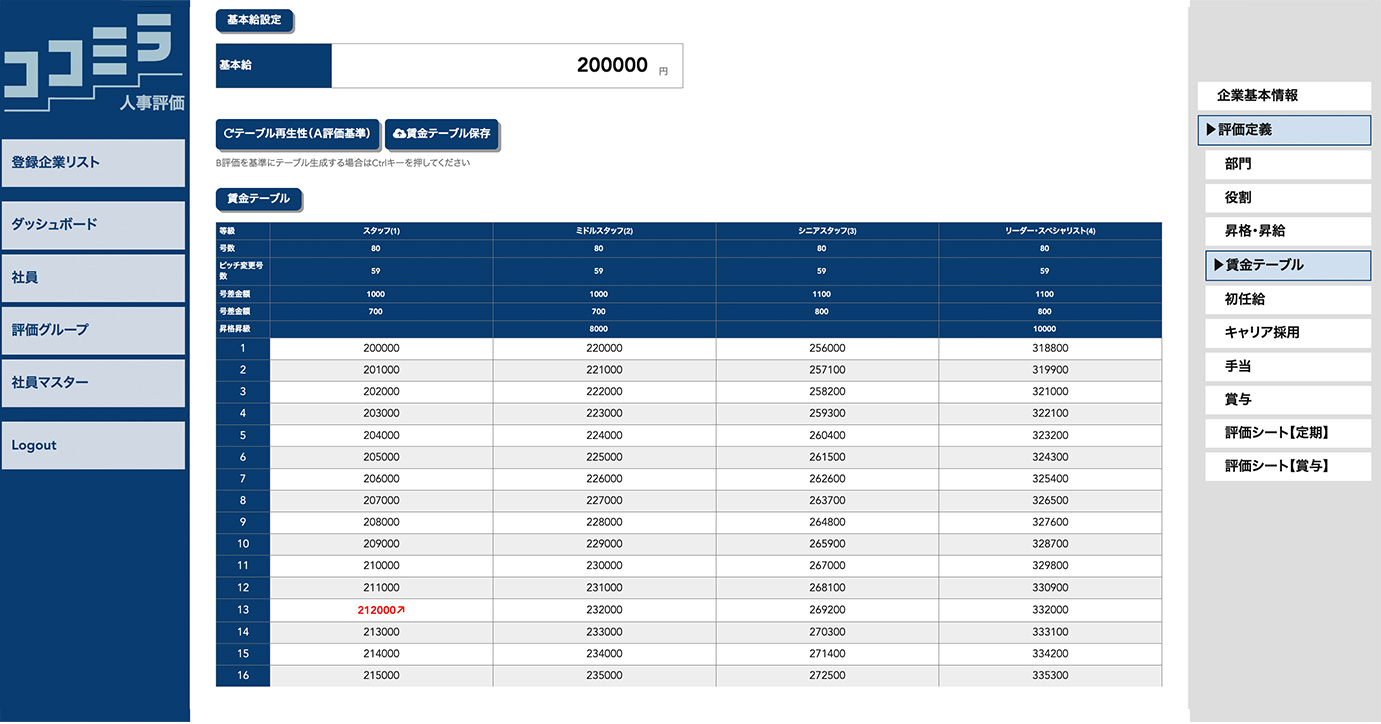
Task: Collapse the 評価定義 section
Action: 1284,130
